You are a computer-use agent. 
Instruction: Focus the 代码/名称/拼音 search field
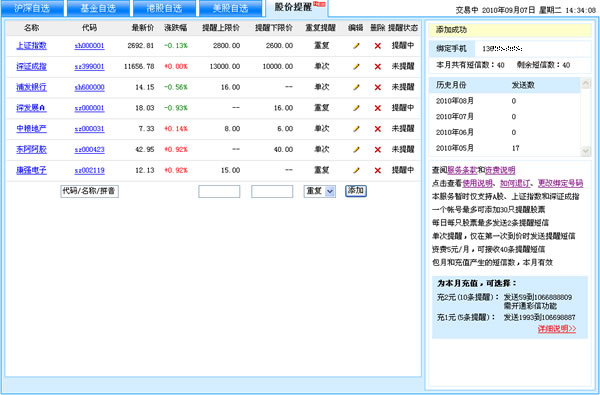click(90, 191)
